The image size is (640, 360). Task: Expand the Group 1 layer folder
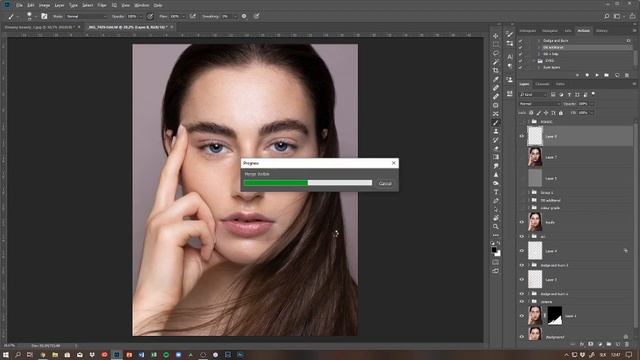coord(529,192)
